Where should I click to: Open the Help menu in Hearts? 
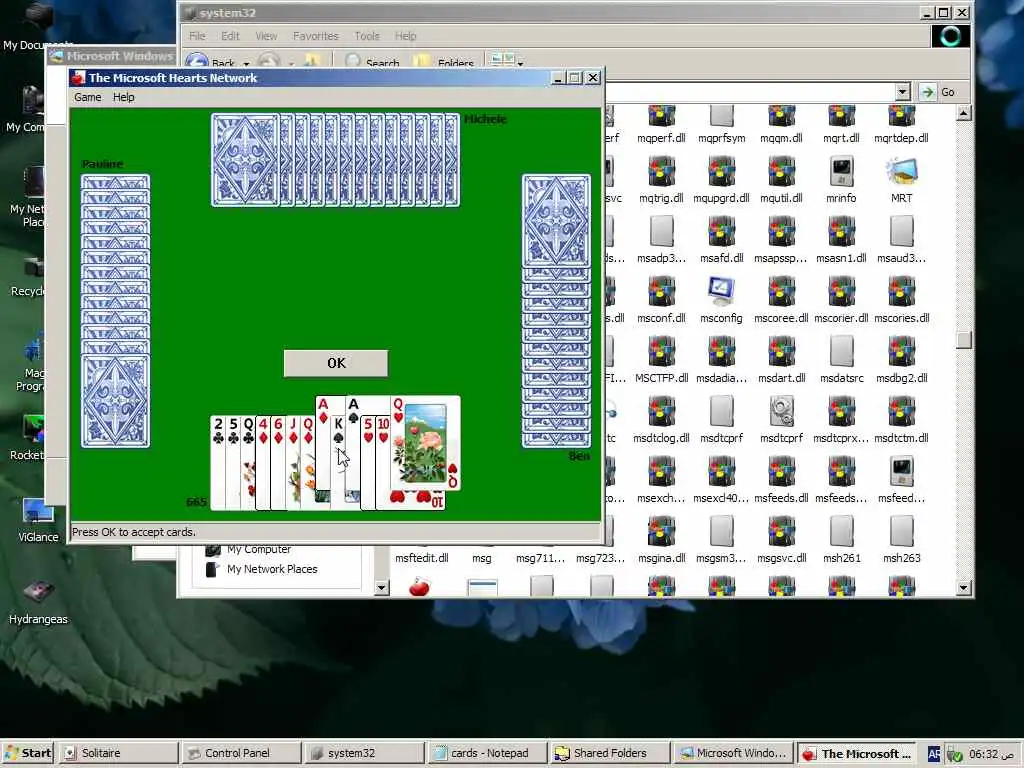pyautogui.click(x=123, y=97)
